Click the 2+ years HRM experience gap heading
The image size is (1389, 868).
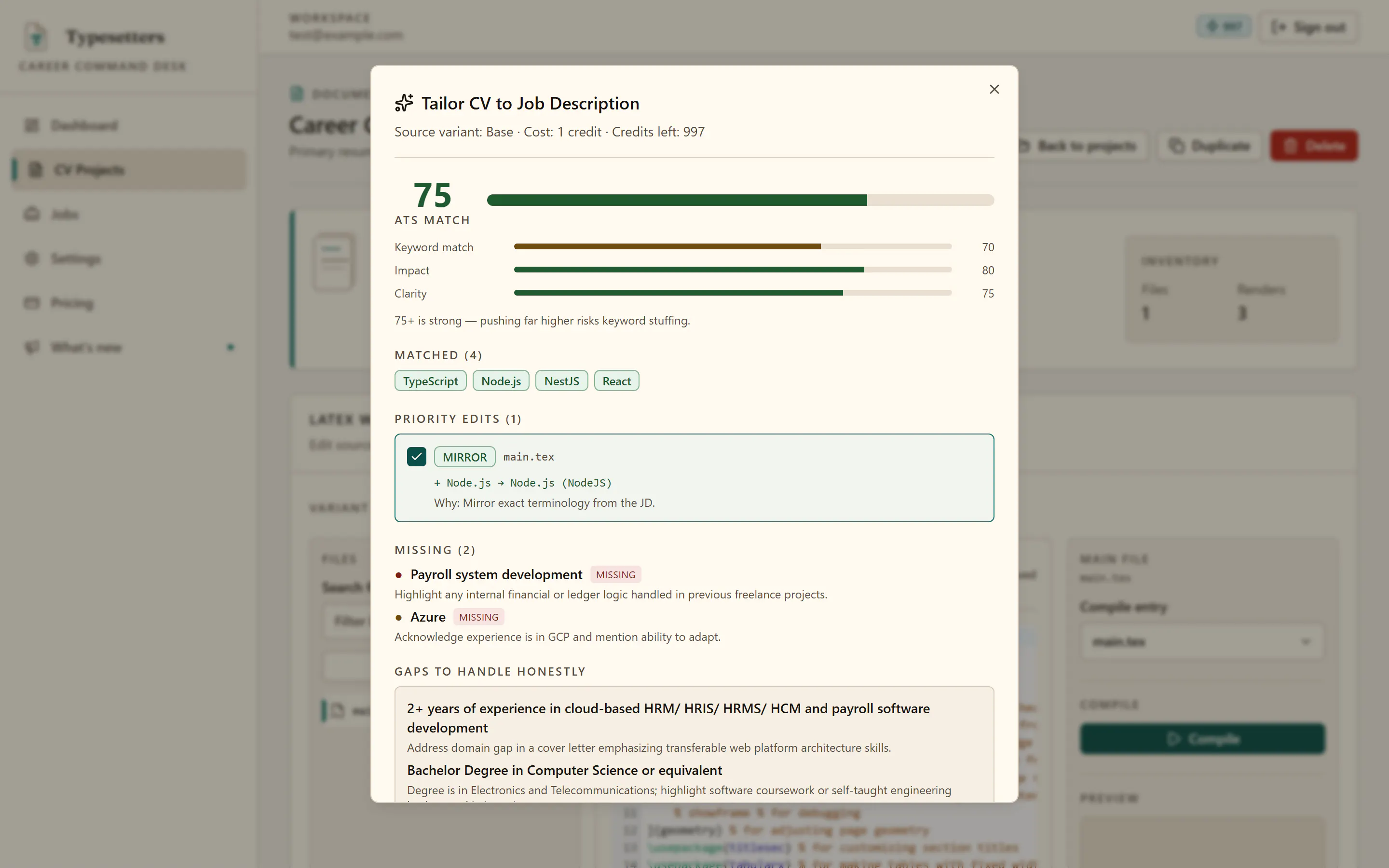668,718
